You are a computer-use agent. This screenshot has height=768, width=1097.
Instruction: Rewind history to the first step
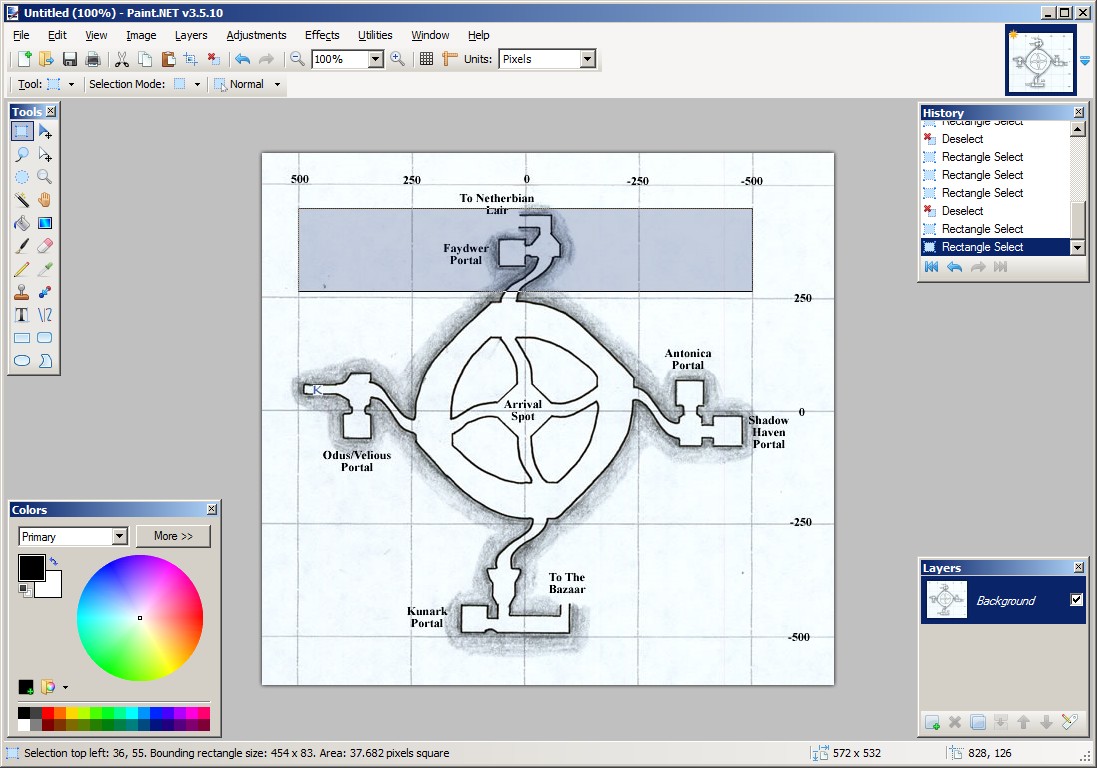click(931, 266)
